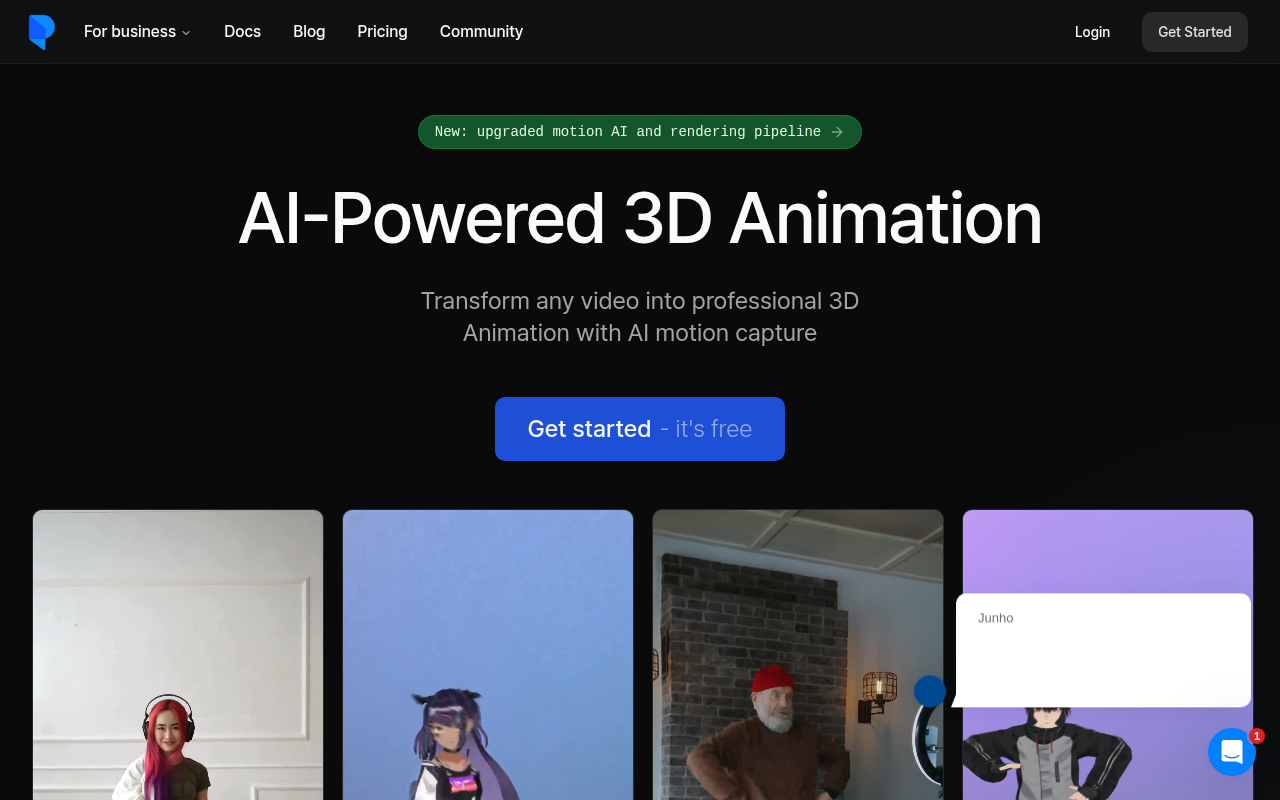Expand the 'For business' dropdown
Viewport: 1280px width, 800px height.
(130, 31)
